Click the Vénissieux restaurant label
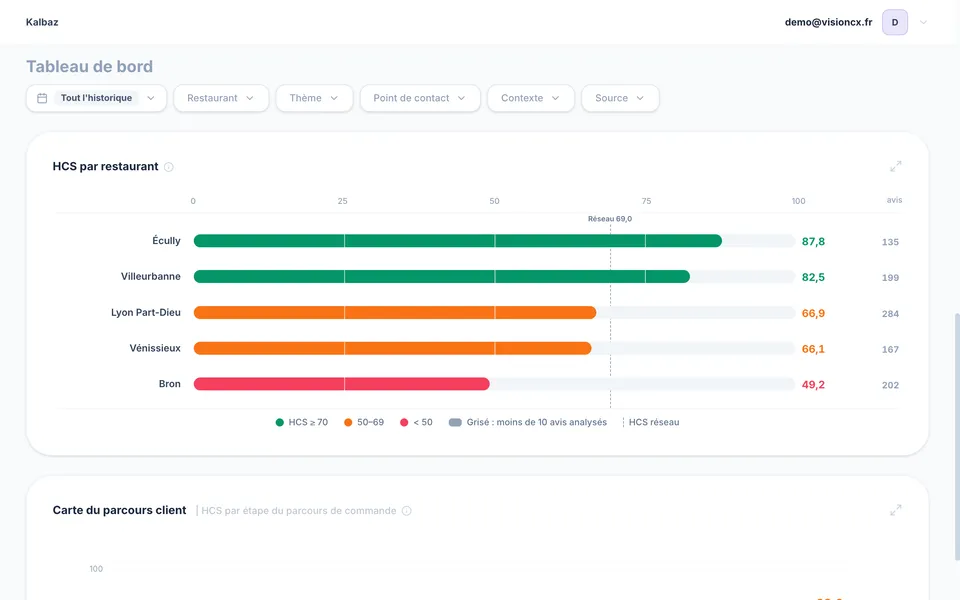The image size is (960, 600). [x=155, y=348]
